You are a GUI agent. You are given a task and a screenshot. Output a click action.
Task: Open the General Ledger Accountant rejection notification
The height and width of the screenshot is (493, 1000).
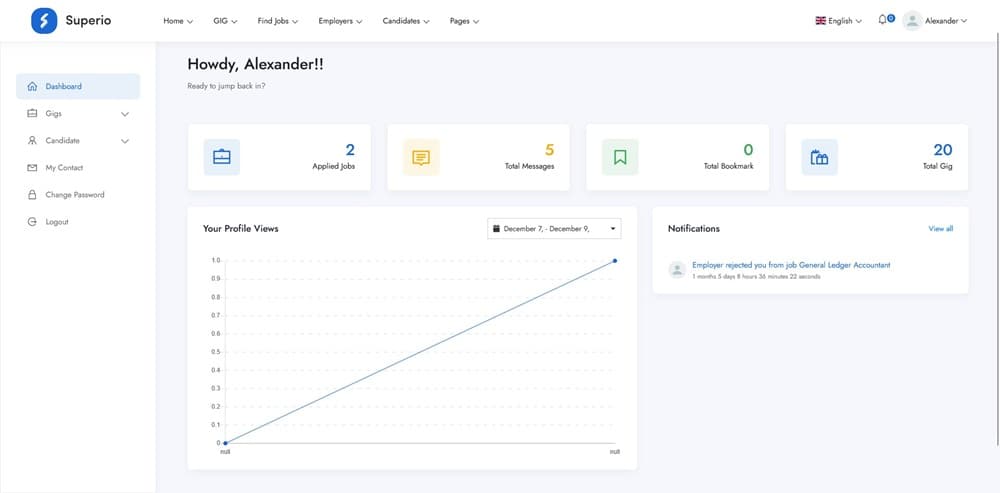(x=791, y=265)
